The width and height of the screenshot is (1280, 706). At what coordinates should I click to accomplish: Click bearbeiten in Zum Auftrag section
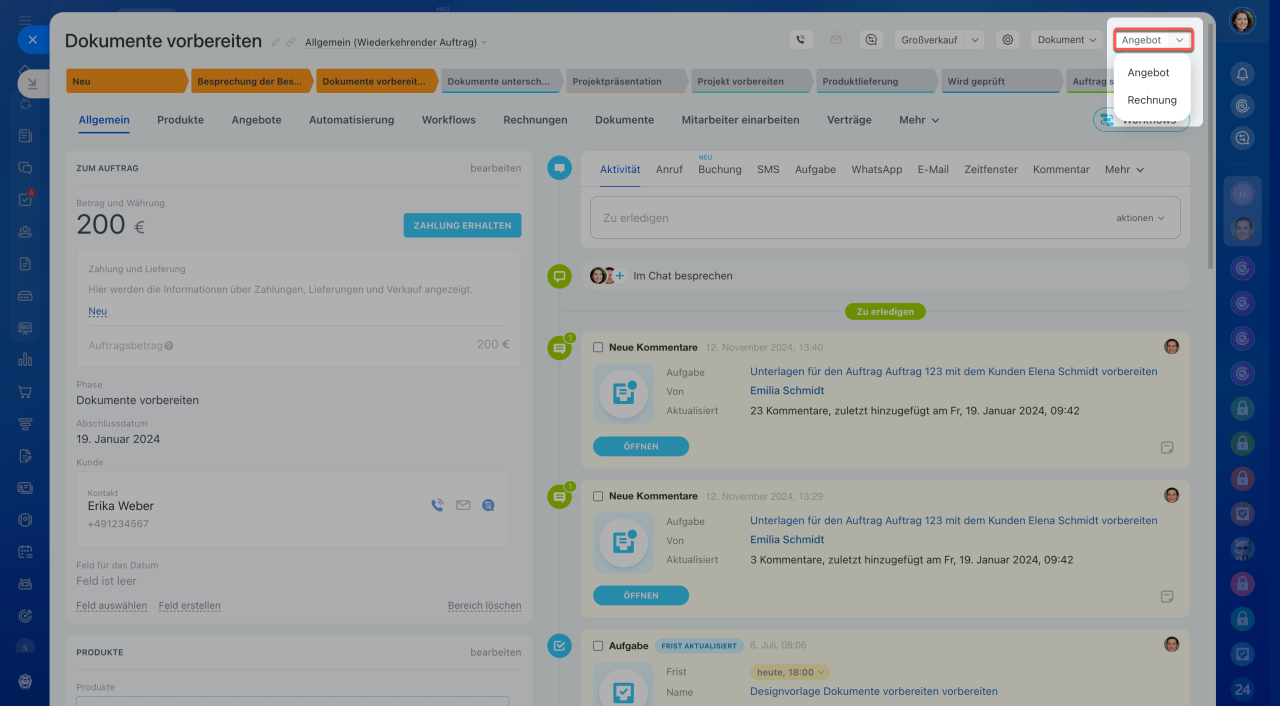point(495,169)
